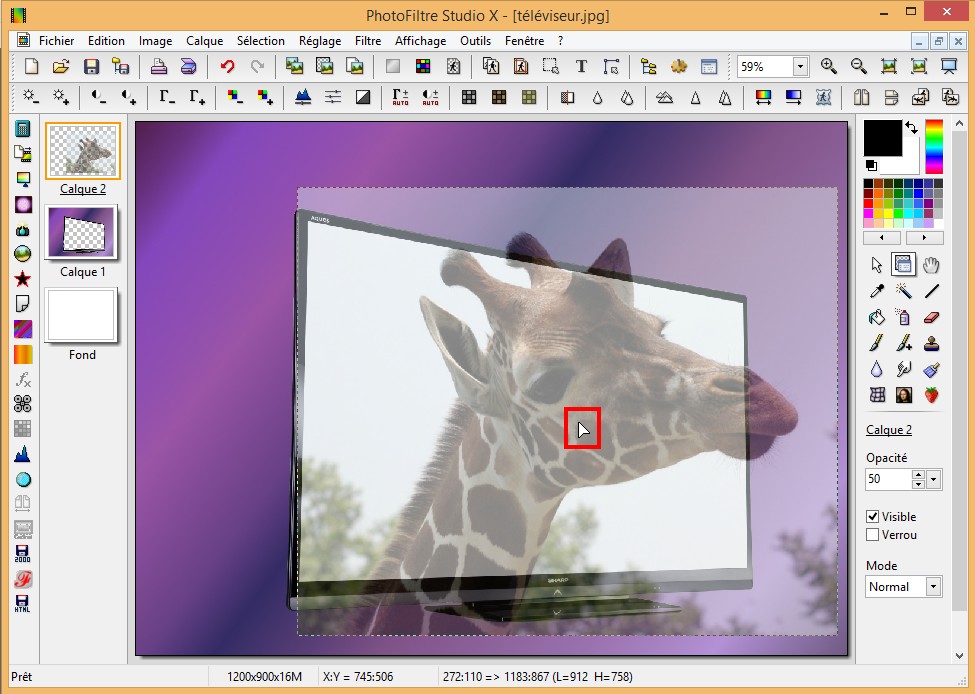Viewport: 975px width, 694px height.
Task: Select the Blur water drop tool
Action: coord(877,369)
